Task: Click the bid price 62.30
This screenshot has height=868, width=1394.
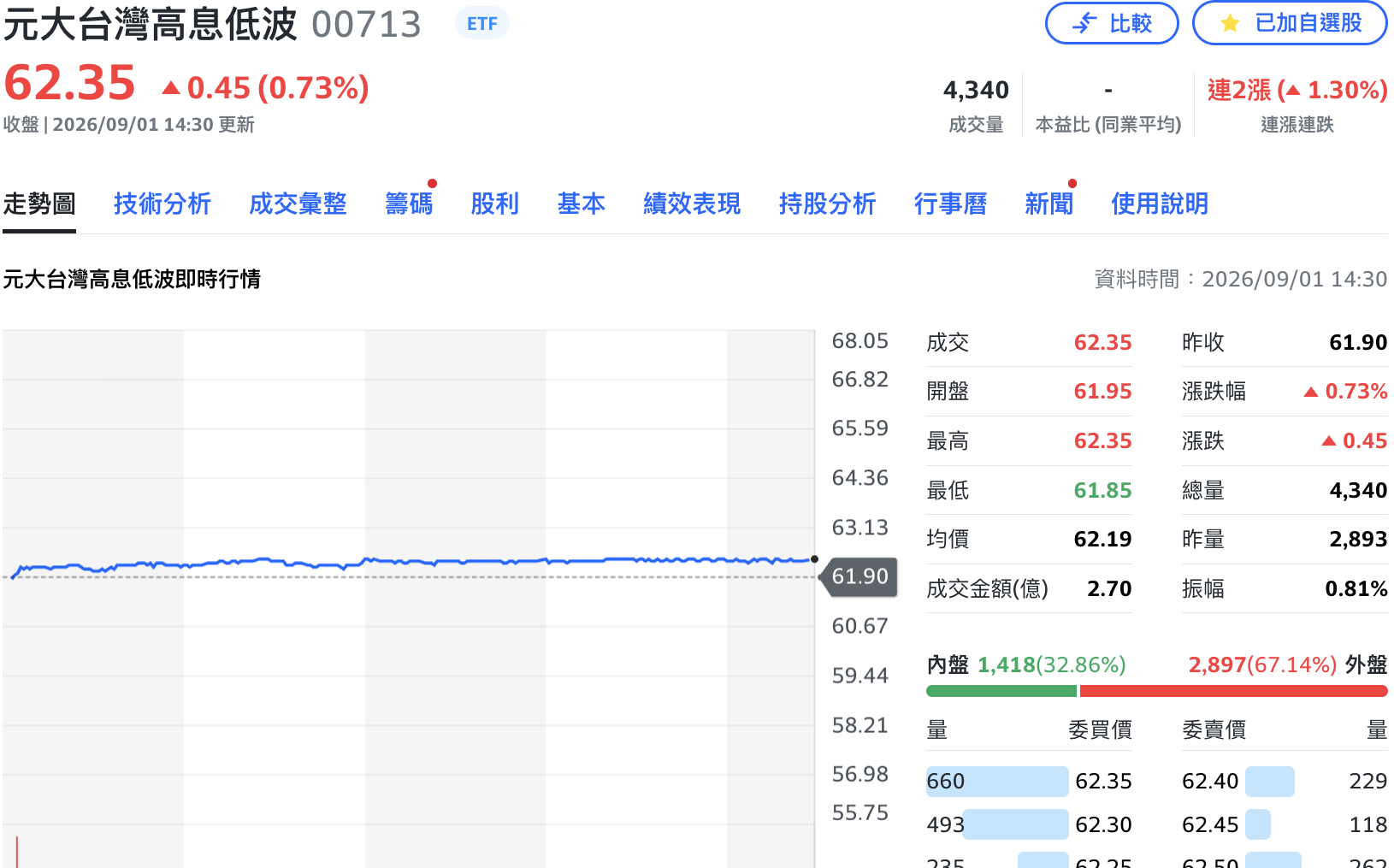Action: click(x=1103, y=825)
